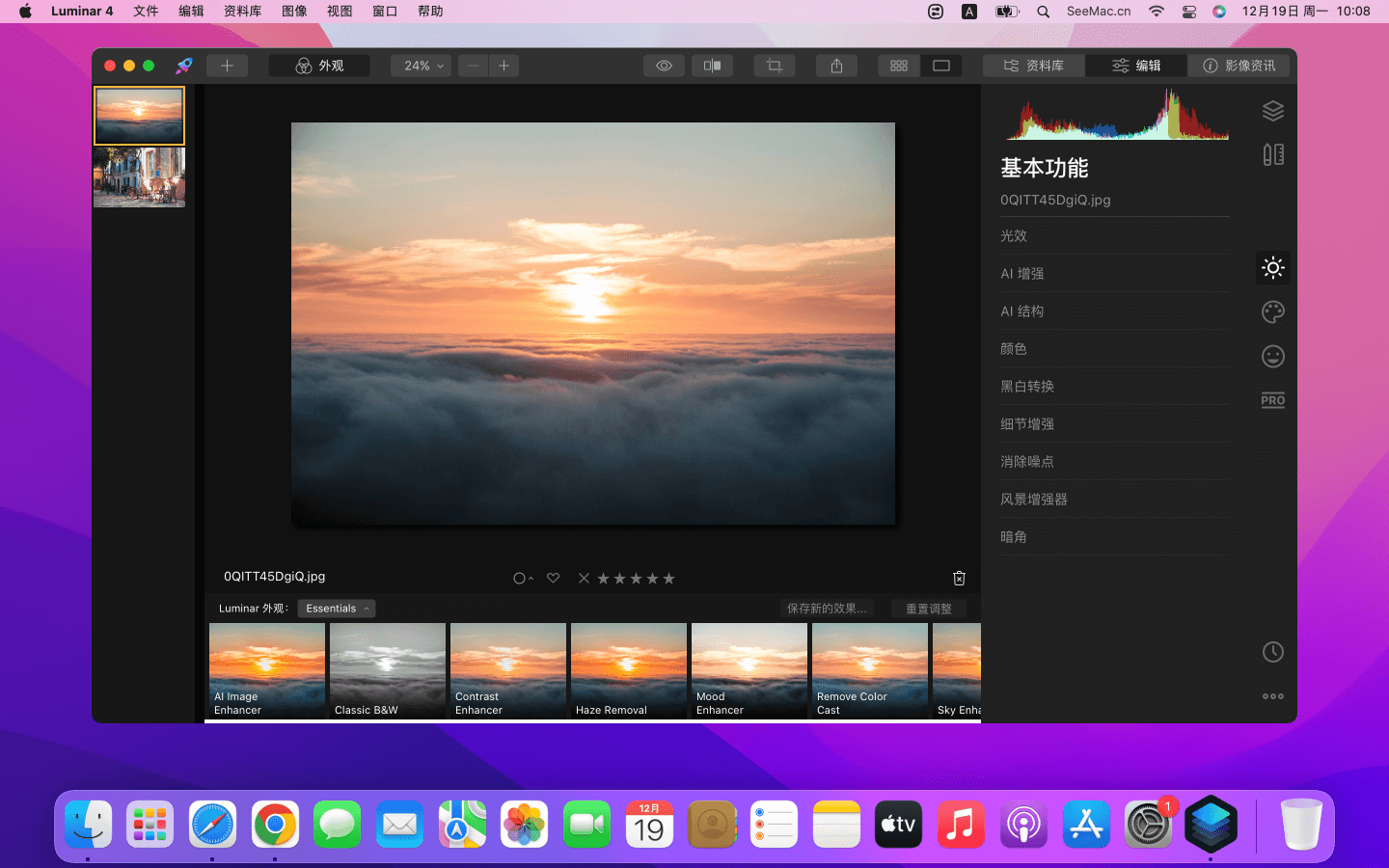Open the Layers panel icon
Image resolution: width=1389 pixels, height=868 pixels.
1272,111
